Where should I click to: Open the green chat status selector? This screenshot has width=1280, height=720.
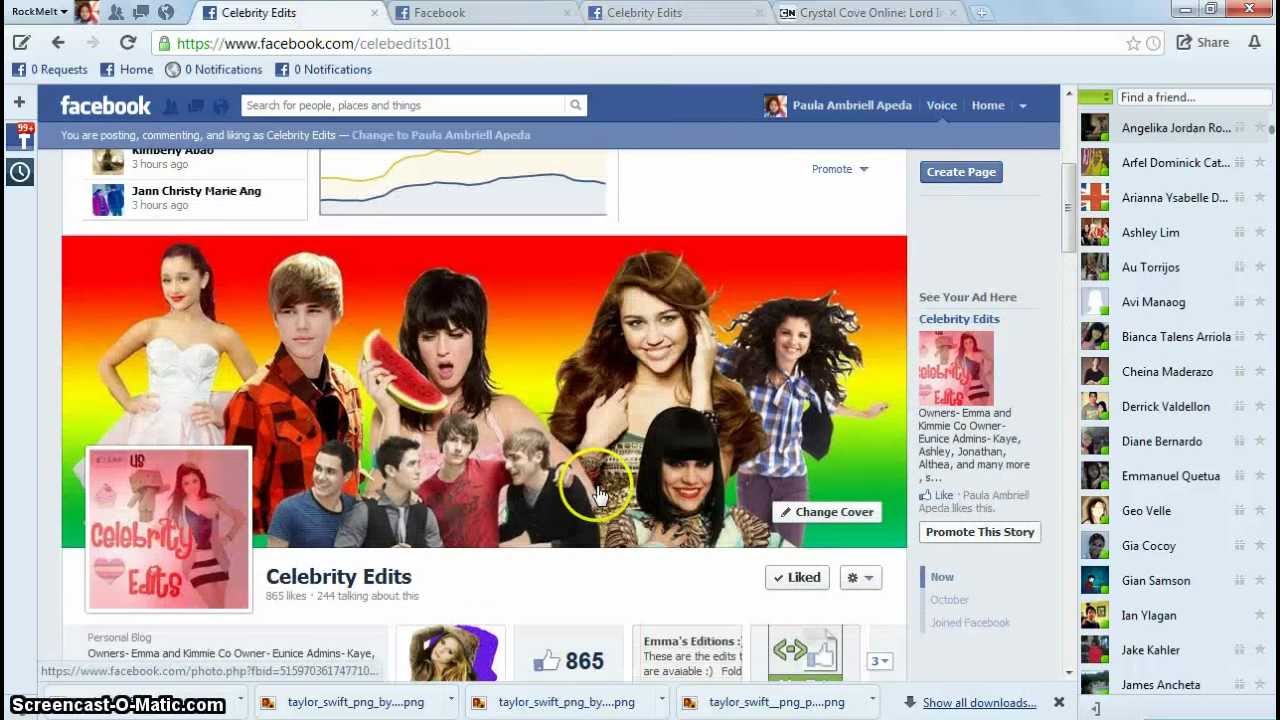point(1095,97)
